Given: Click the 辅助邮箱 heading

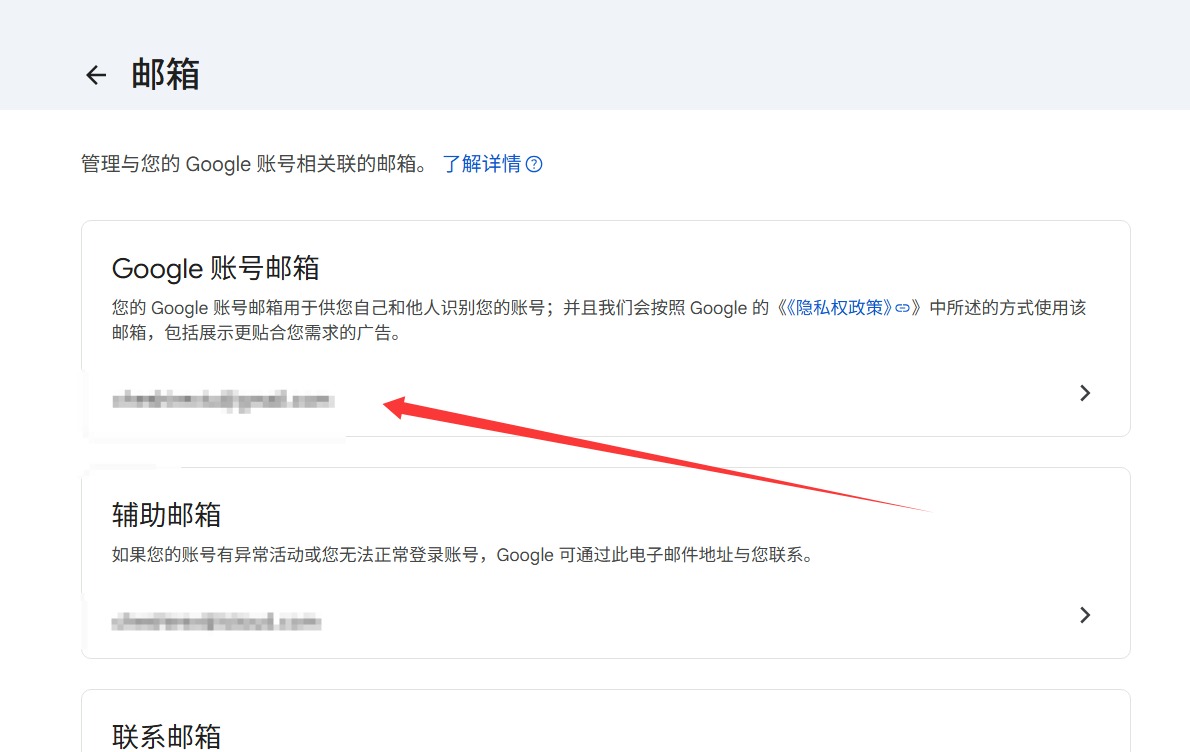Looking at the screenshot, I should (x=166, y=515).
